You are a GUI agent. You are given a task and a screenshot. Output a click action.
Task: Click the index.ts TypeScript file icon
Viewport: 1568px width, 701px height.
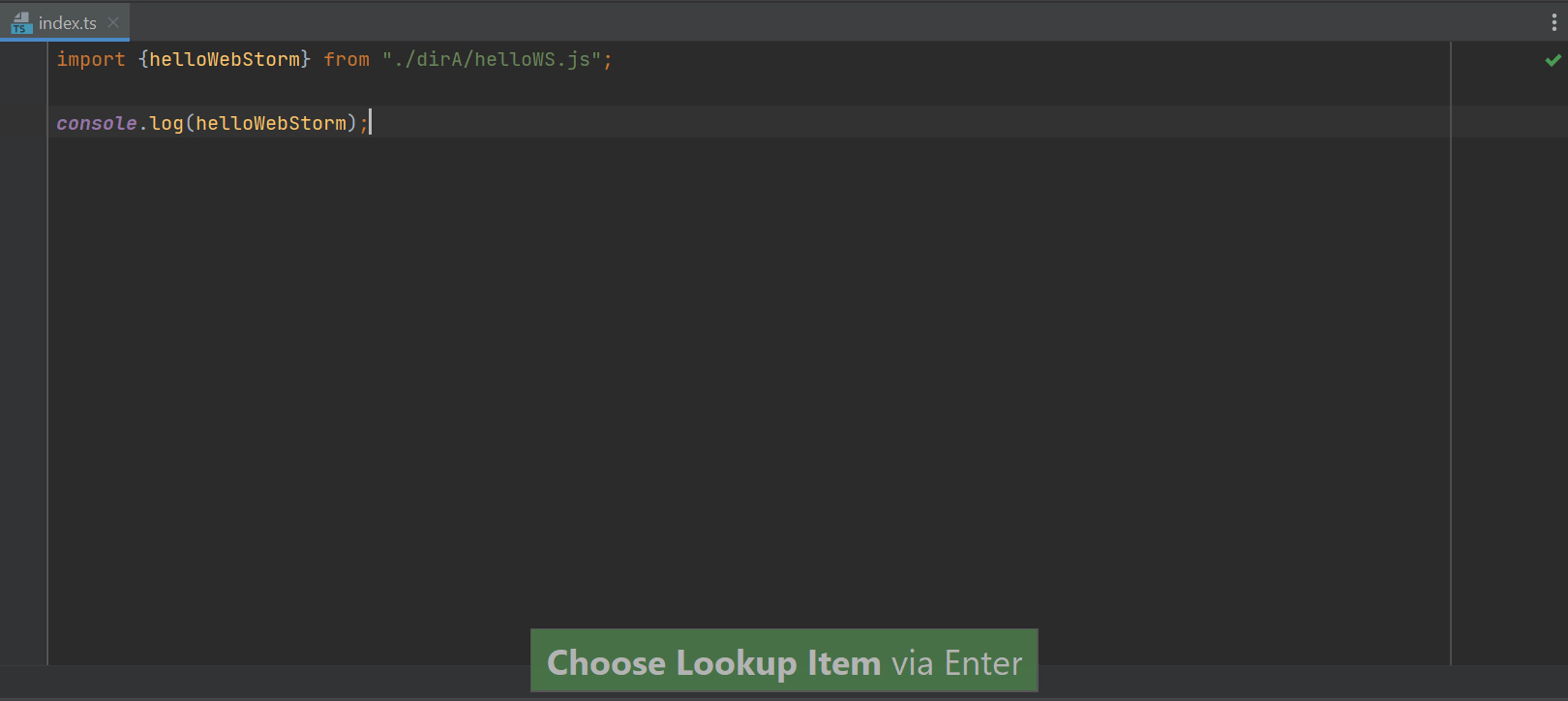point(21,22)
